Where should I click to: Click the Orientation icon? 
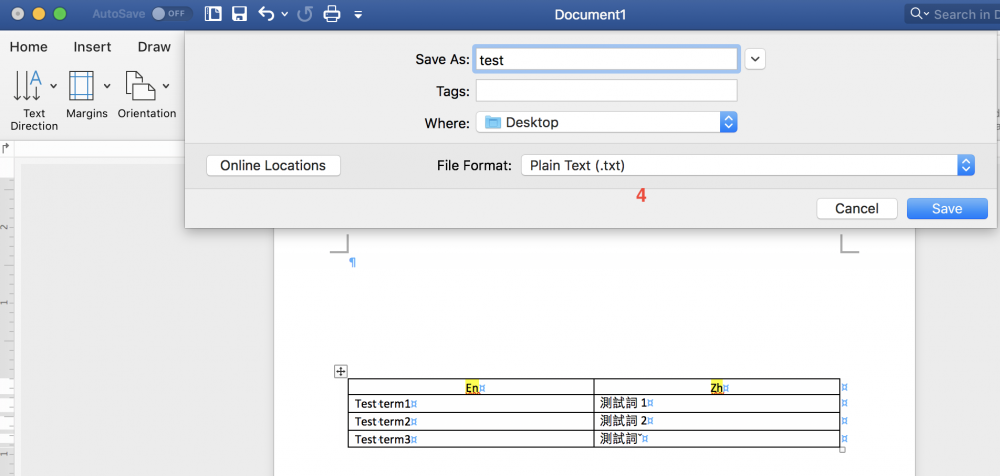(x=139, y=86)
